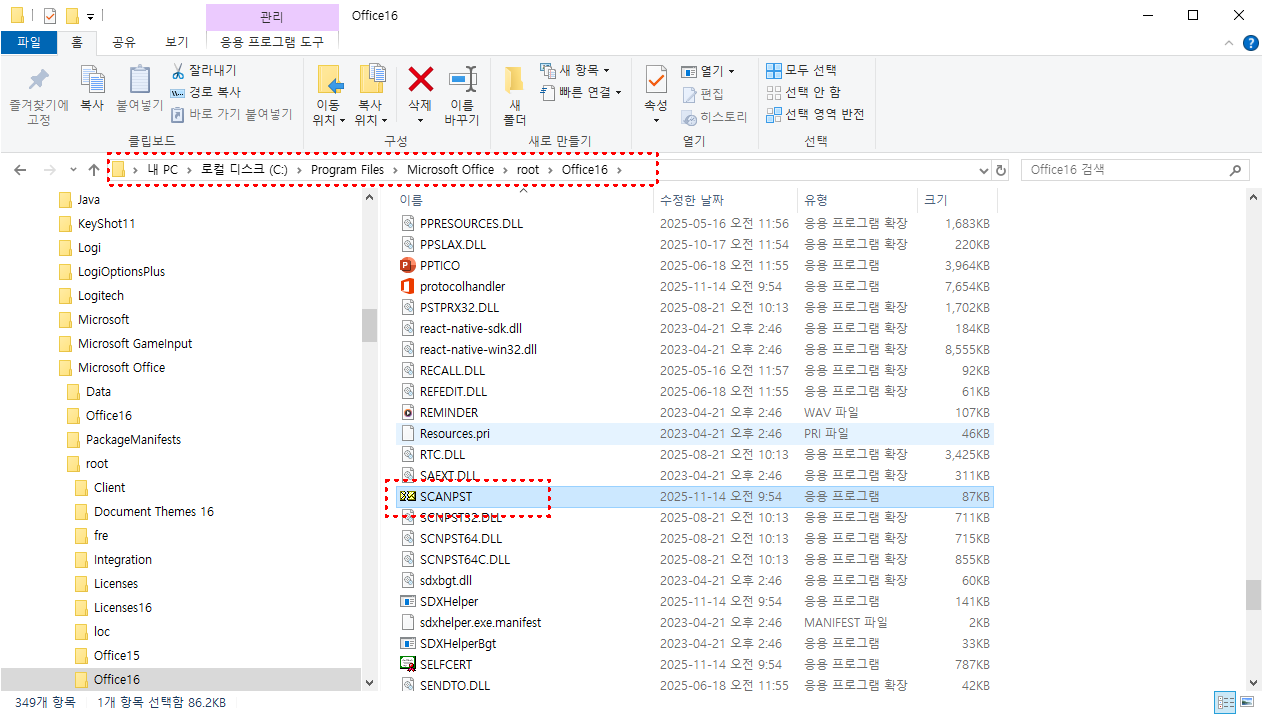Click the 관리 contextual tab header
The width and height of the screenshot is (1263, 715).
[272, 16]
